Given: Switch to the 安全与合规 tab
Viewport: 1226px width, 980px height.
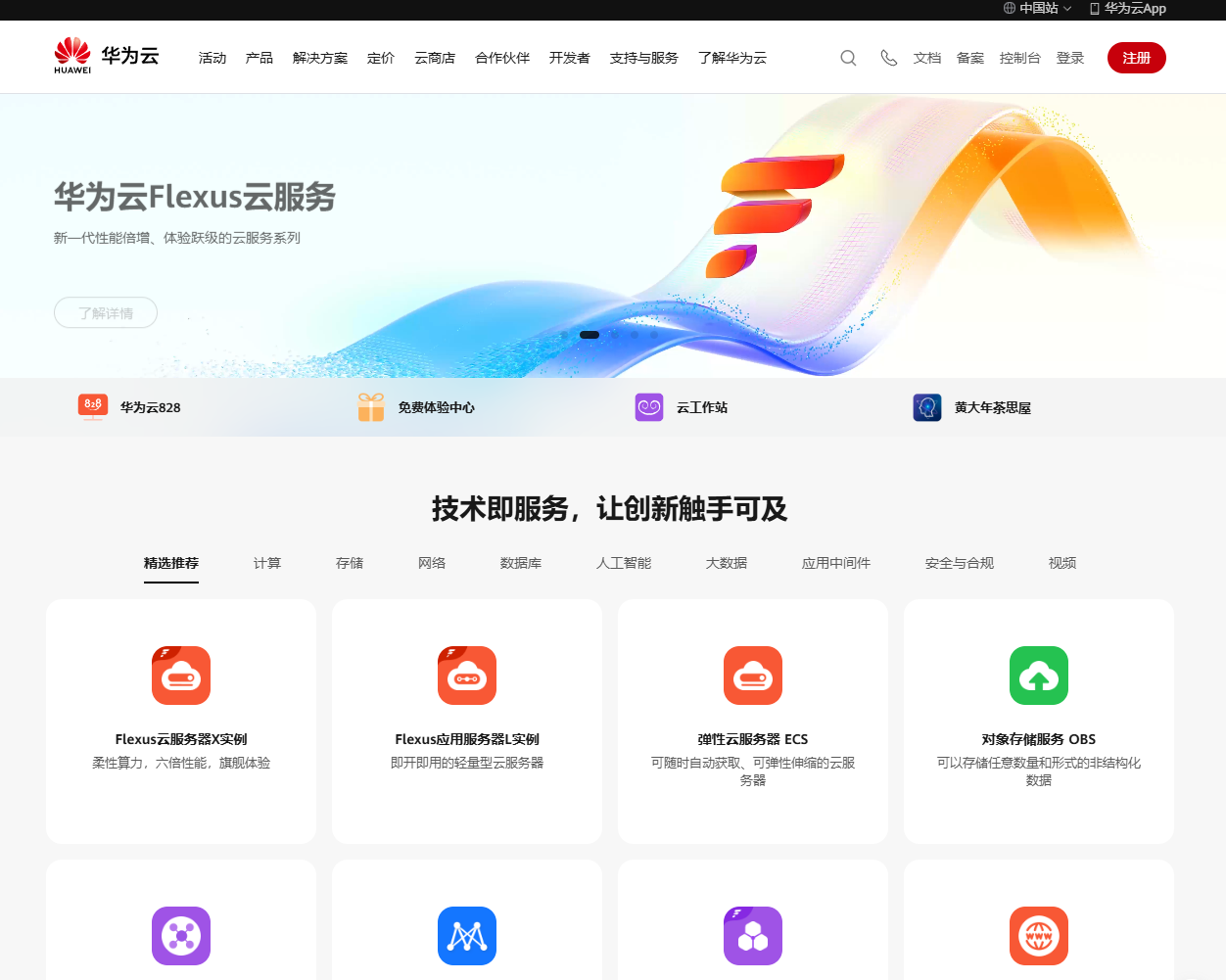Looking at the screenshot, I should click(x=960, y=563).
